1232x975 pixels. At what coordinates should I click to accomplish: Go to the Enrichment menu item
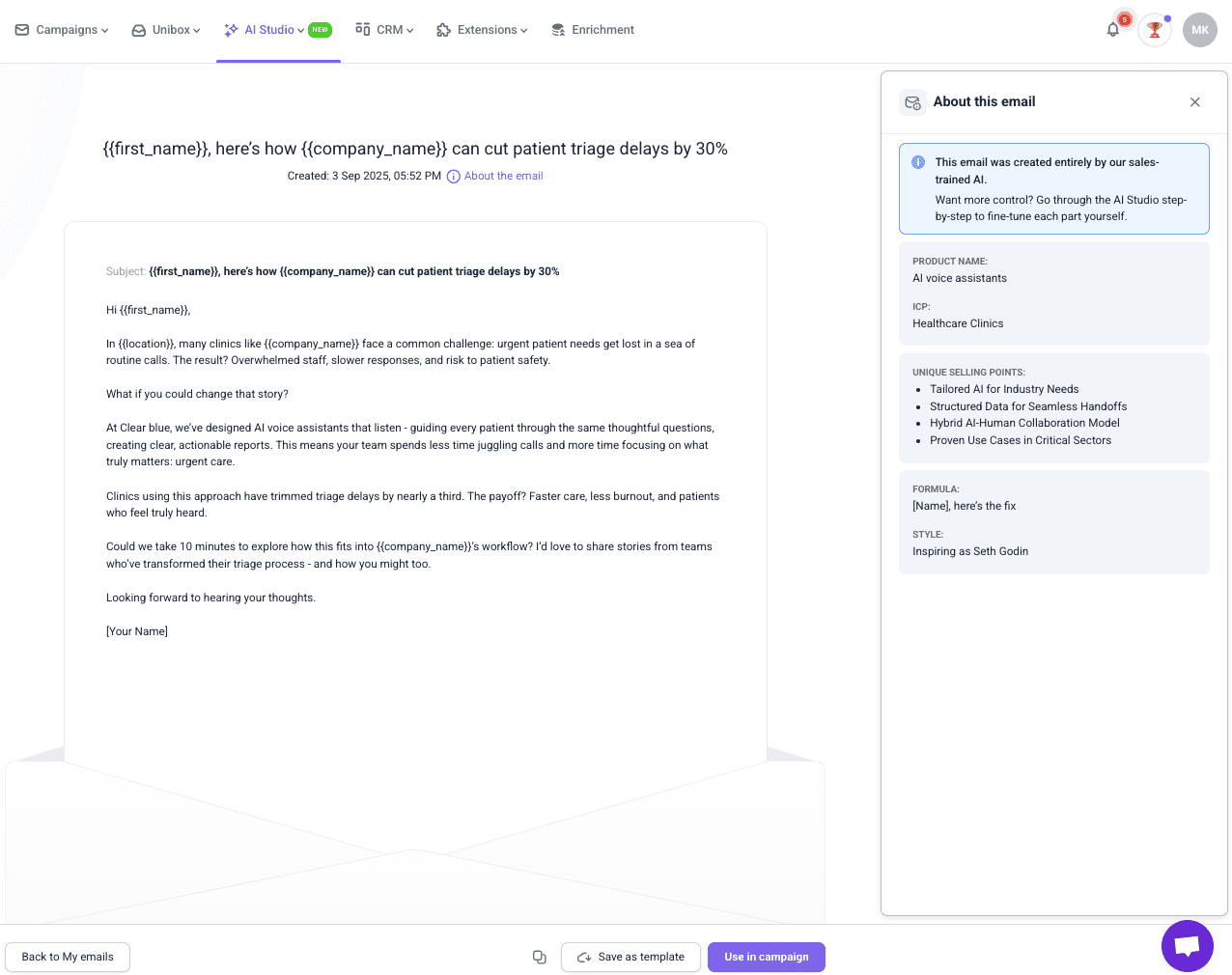pos(602,30)
